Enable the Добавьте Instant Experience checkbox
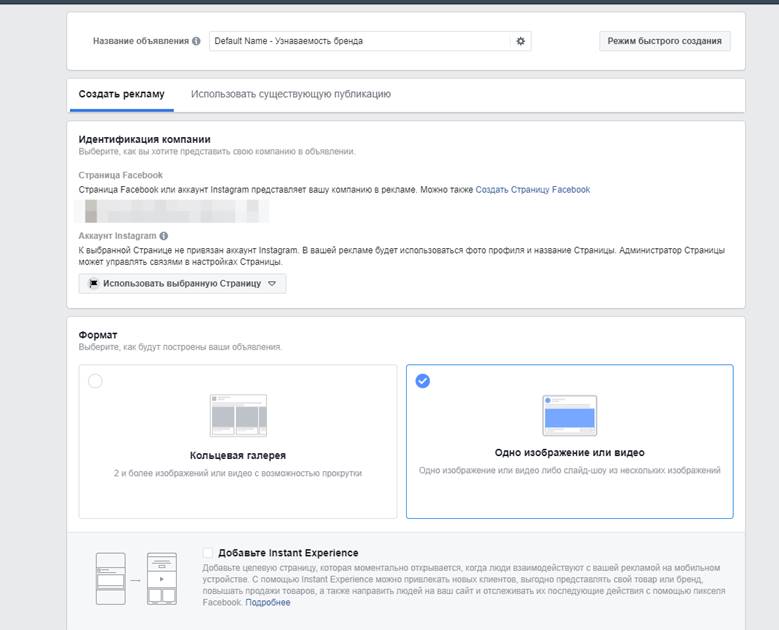This screenshot has height=630, width=779. pos(208,553)
